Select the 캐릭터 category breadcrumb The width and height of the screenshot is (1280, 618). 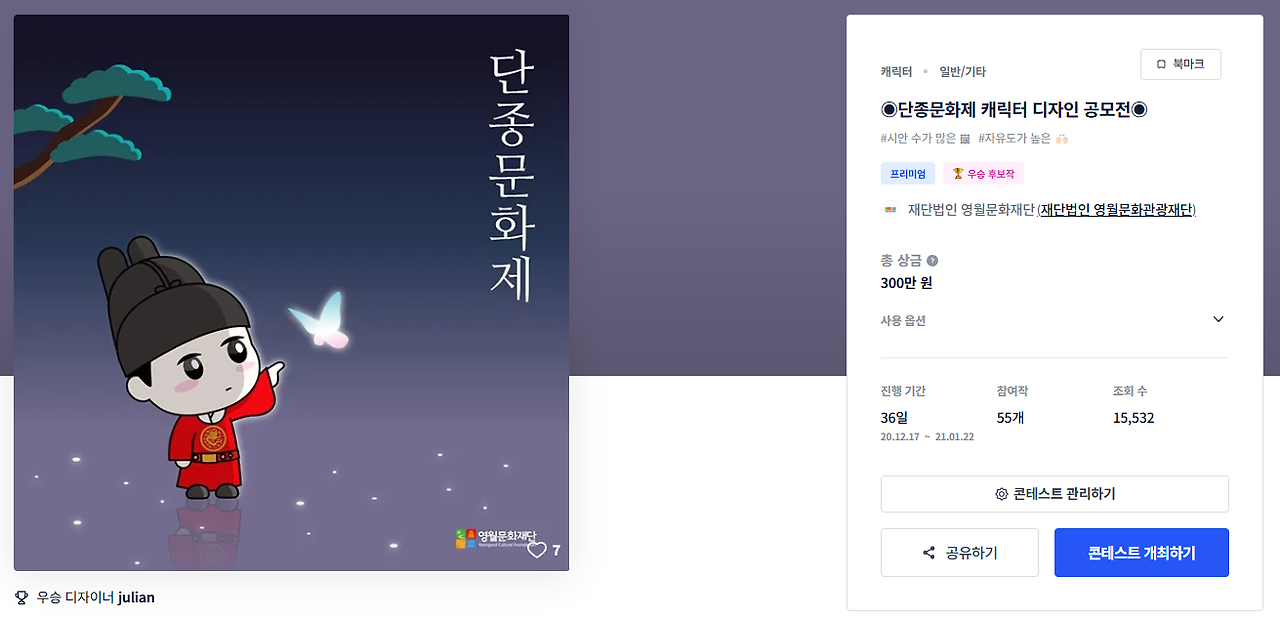pos(896,72)
